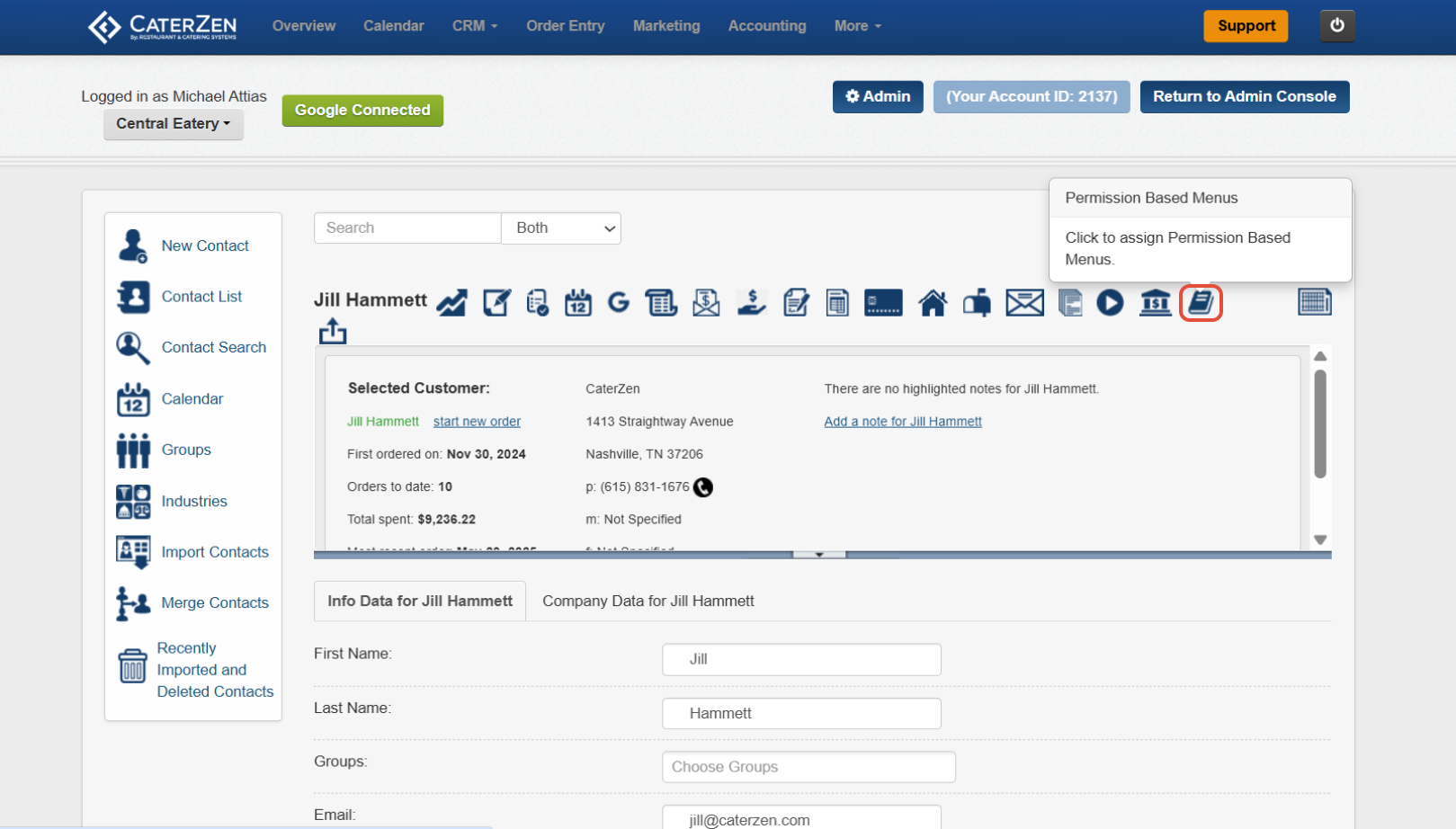Open the credit card icon
This screenshot has width=1456, height=829.
883,303
